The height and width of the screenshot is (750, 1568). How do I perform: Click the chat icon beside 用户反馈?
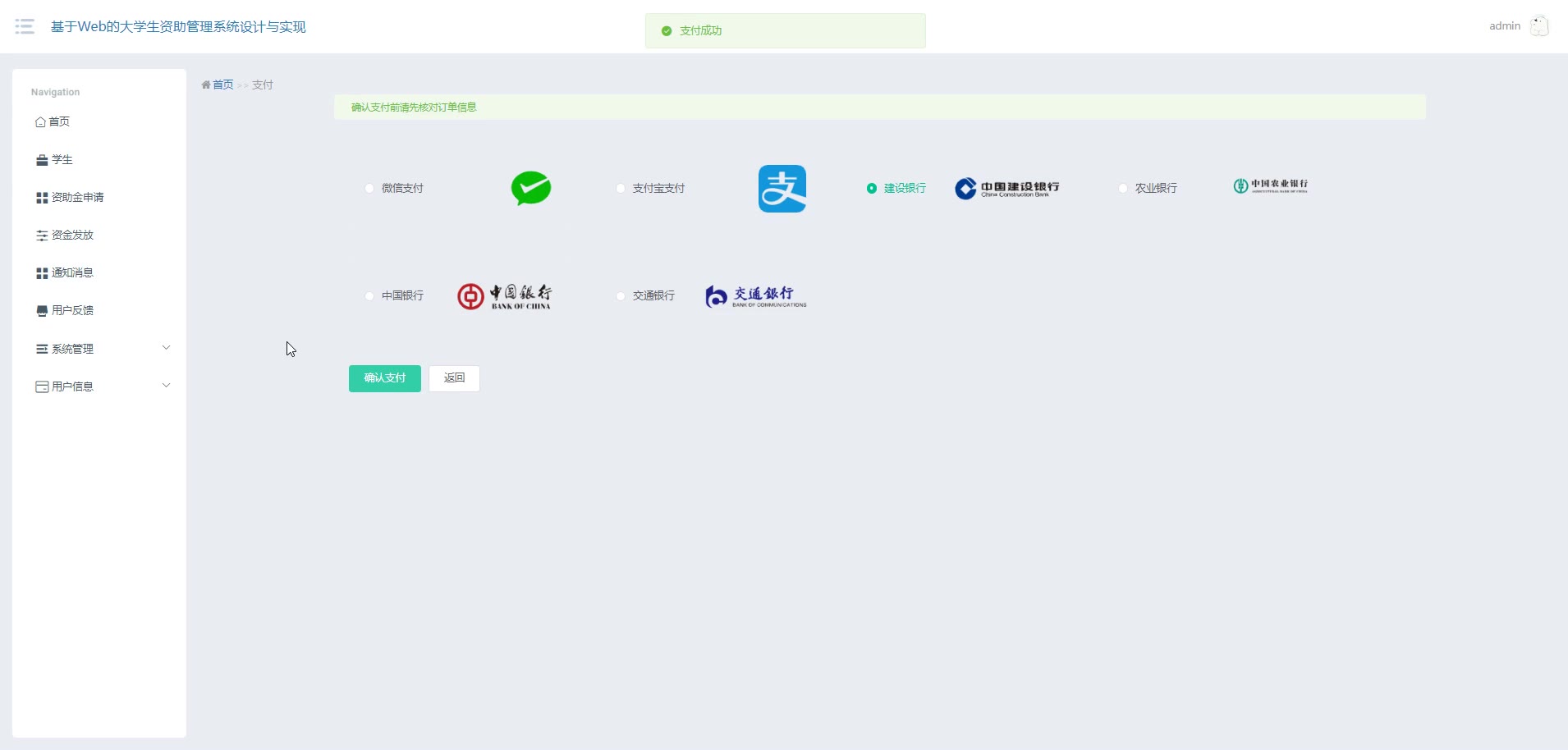pos(42,311)
